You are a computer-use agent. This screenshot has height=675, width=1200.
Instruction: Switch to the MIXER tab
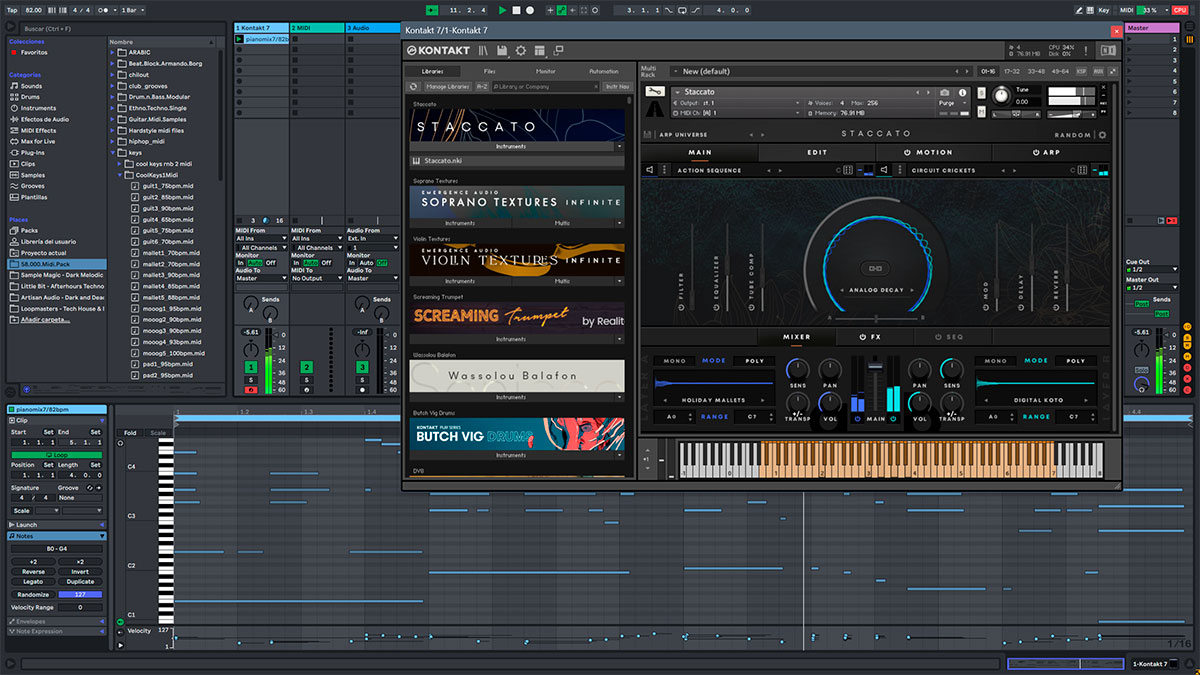[x=797, y=337]
